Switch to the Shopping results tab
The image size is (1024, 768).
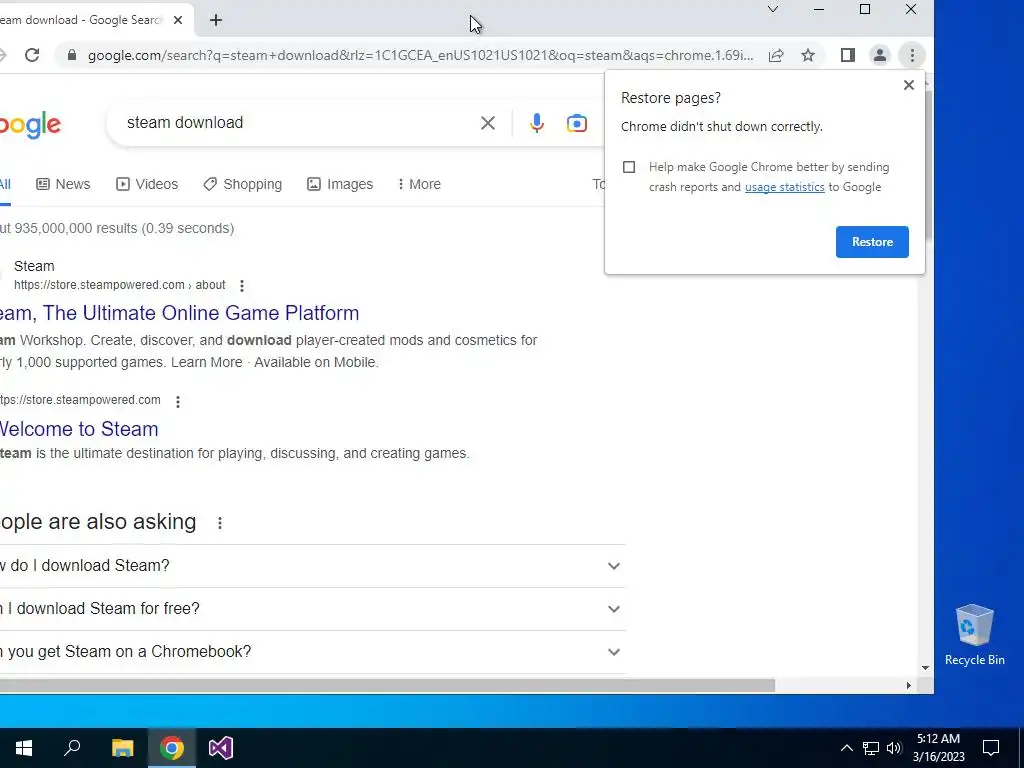pyautogui.click(x=242, y=184)
